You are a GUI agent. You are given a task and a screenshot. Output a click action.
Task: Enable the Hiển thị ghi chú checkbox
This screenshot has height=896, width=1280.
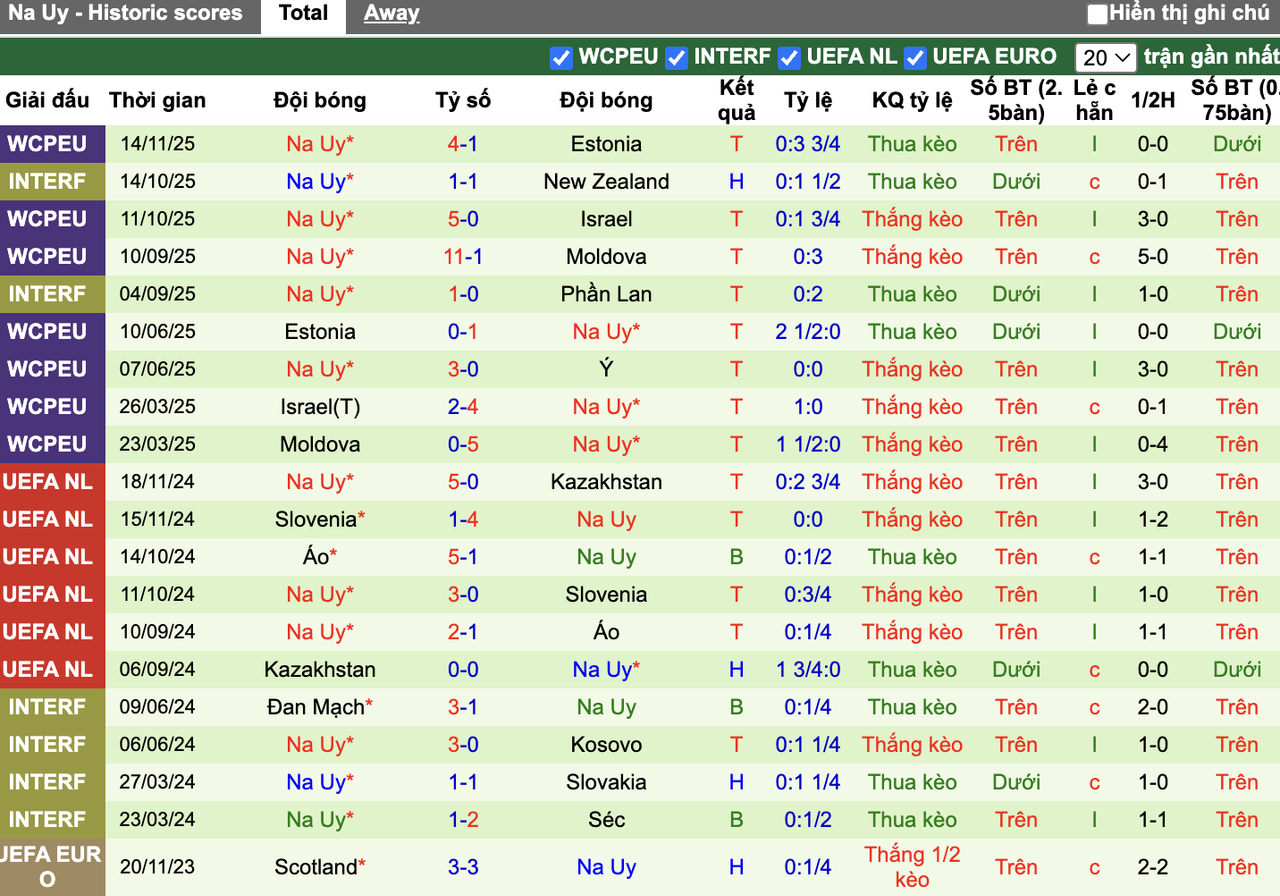click(x=1098, y=14)
